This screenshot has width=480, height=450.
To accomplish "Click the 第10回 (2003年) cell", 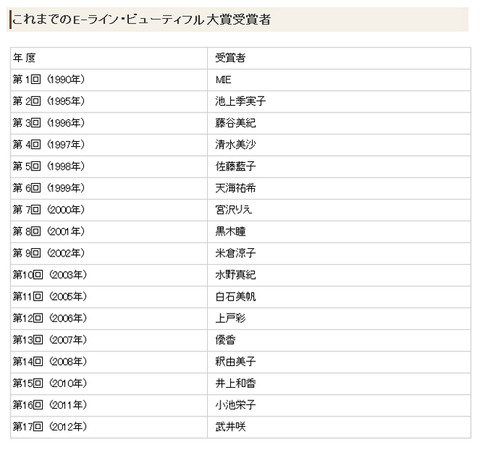I will [x=109, y=275].
